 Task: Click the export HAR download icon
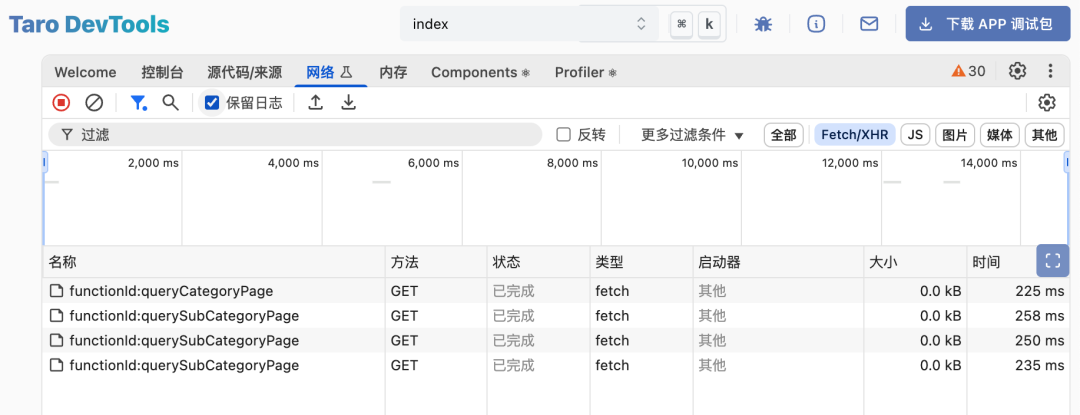[349, 103]
